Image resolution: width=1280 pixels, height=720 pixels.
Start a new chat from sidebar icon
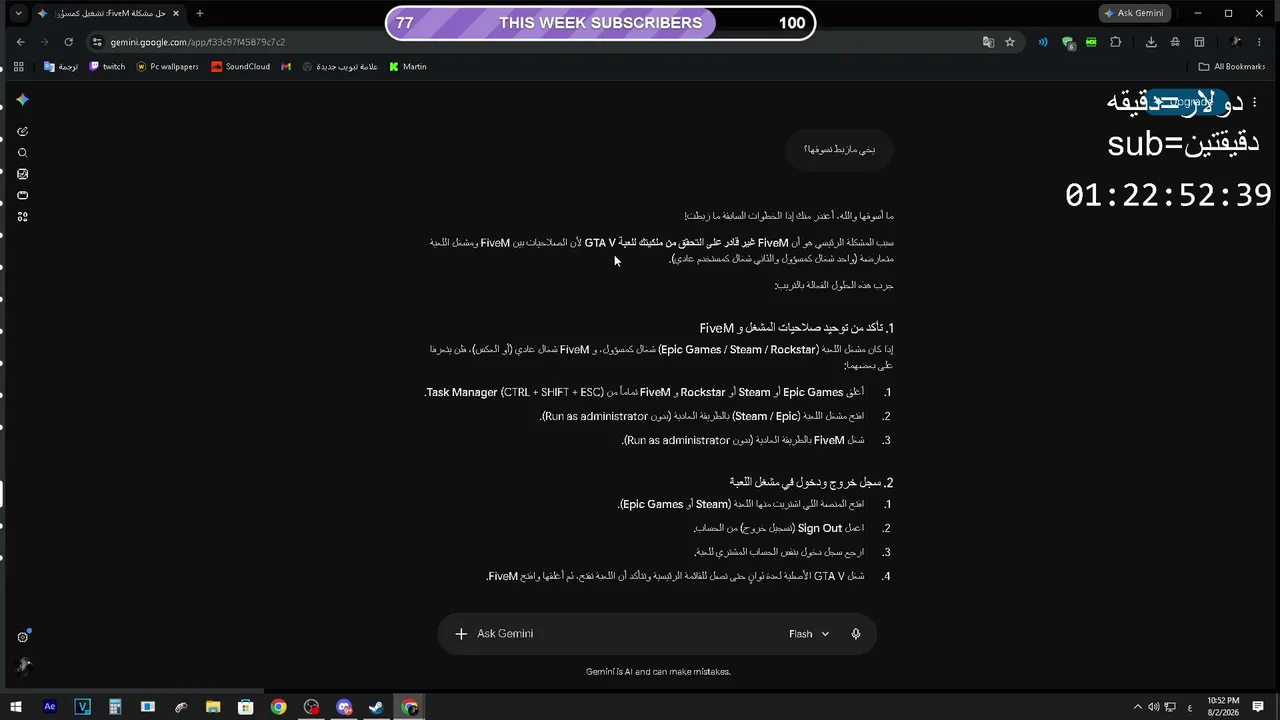click(23, 131)
